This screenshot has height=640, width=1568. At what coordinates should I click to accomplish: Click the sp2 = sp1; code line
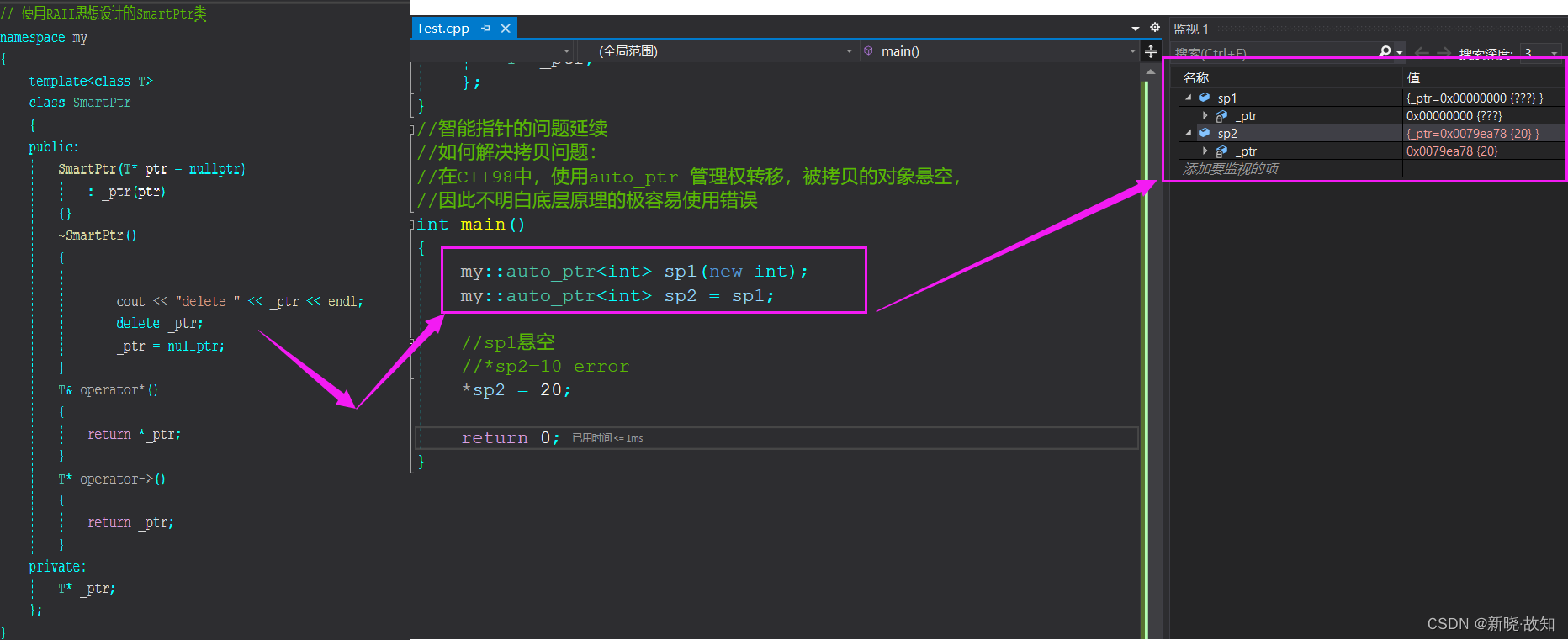(x=617, y=296)
